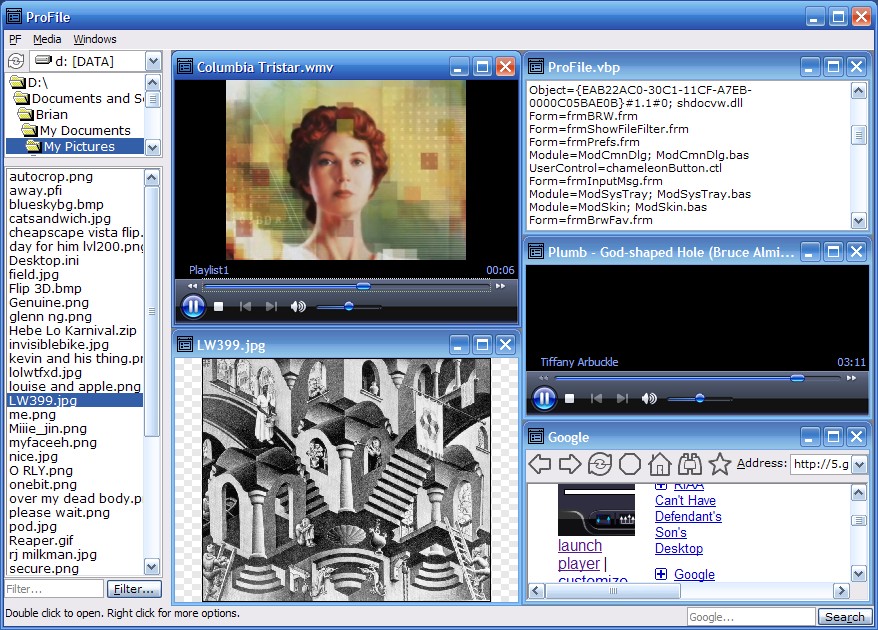
Task: Click the Search button in Google window
Action: coord(845,617)
